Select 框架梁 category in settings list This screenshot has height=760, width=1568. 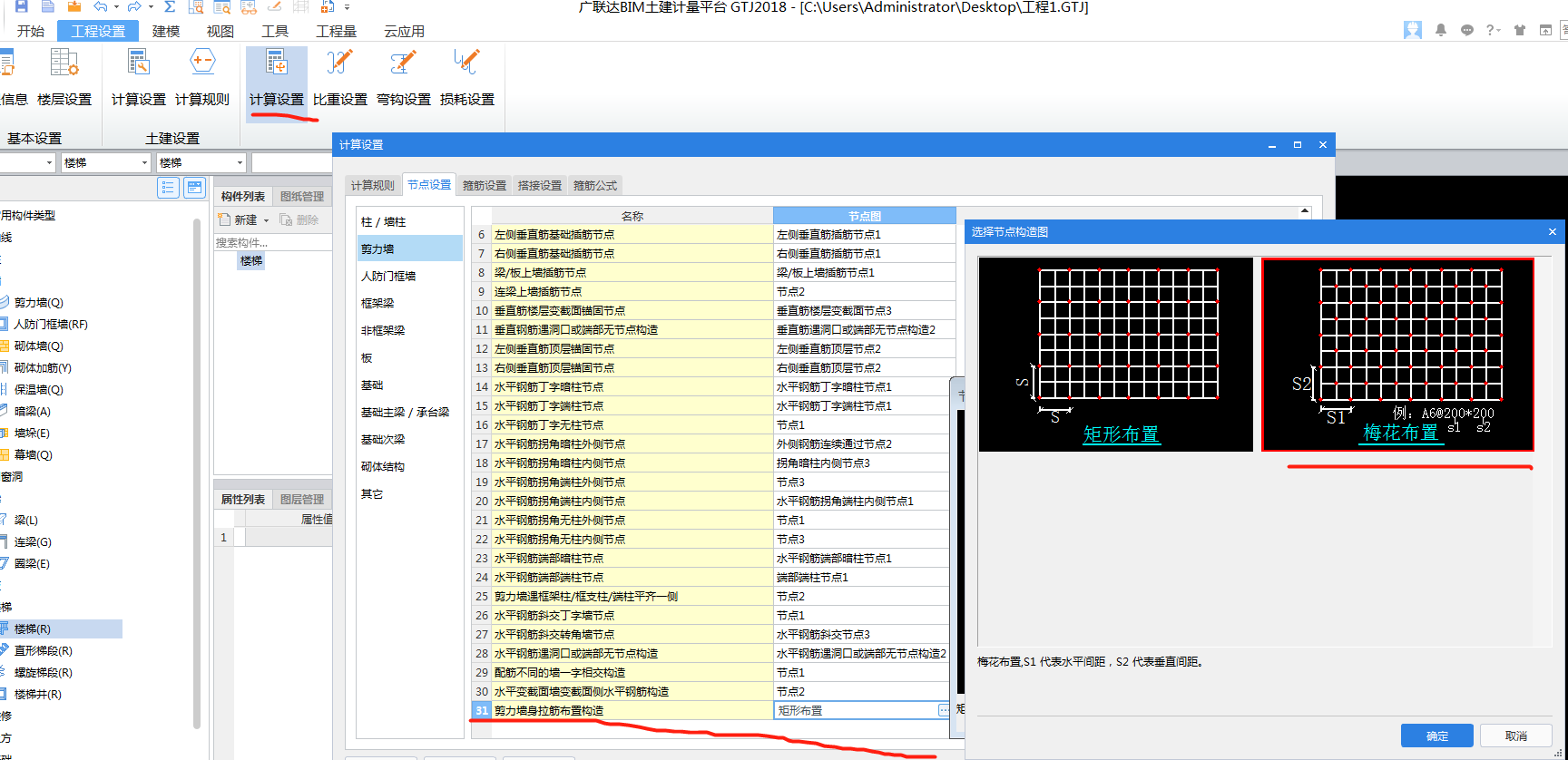[410, 303]
